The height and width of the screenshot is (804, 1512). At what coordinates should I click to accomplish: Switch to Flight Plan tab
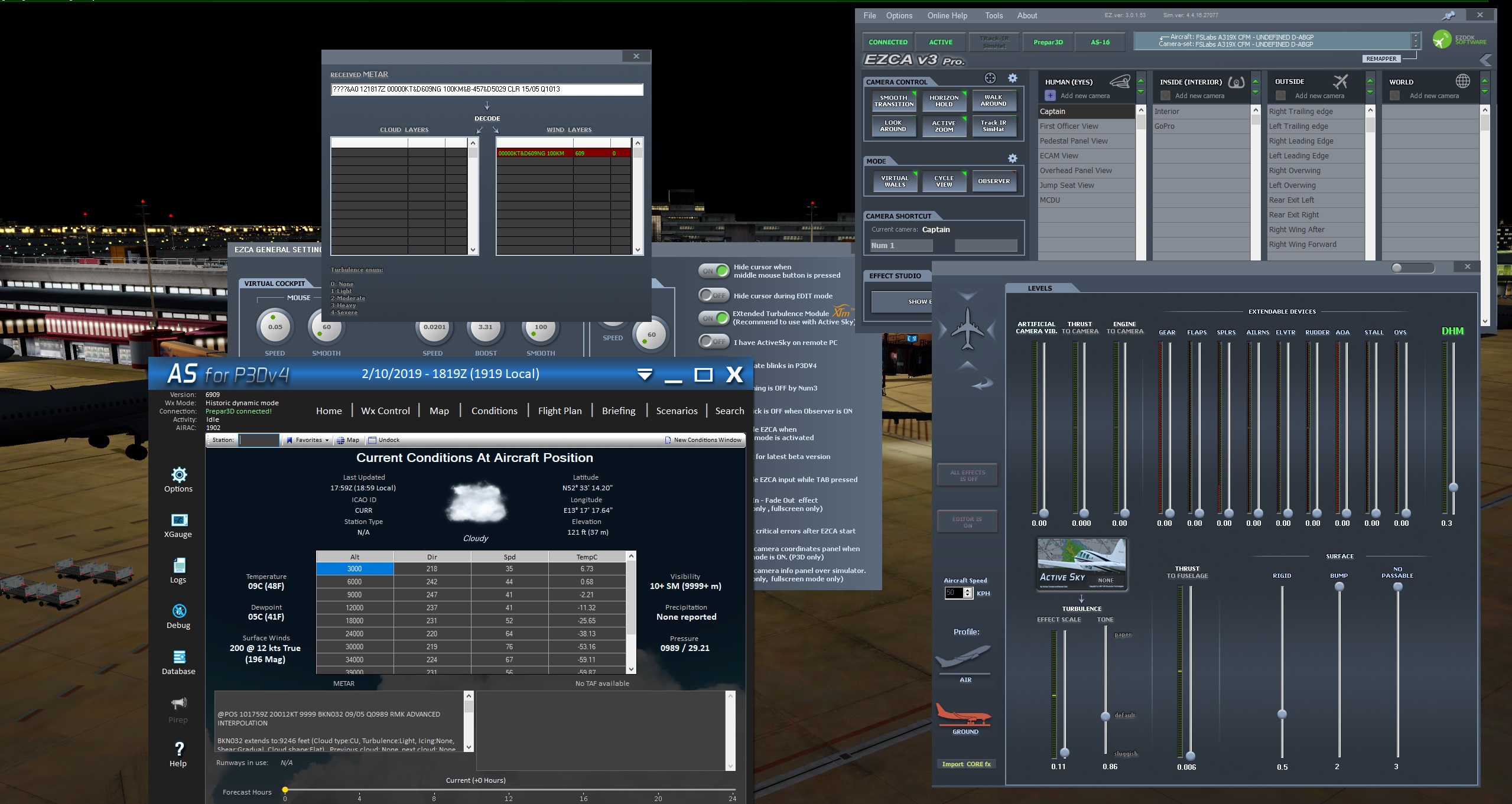[x=560, y=411]
